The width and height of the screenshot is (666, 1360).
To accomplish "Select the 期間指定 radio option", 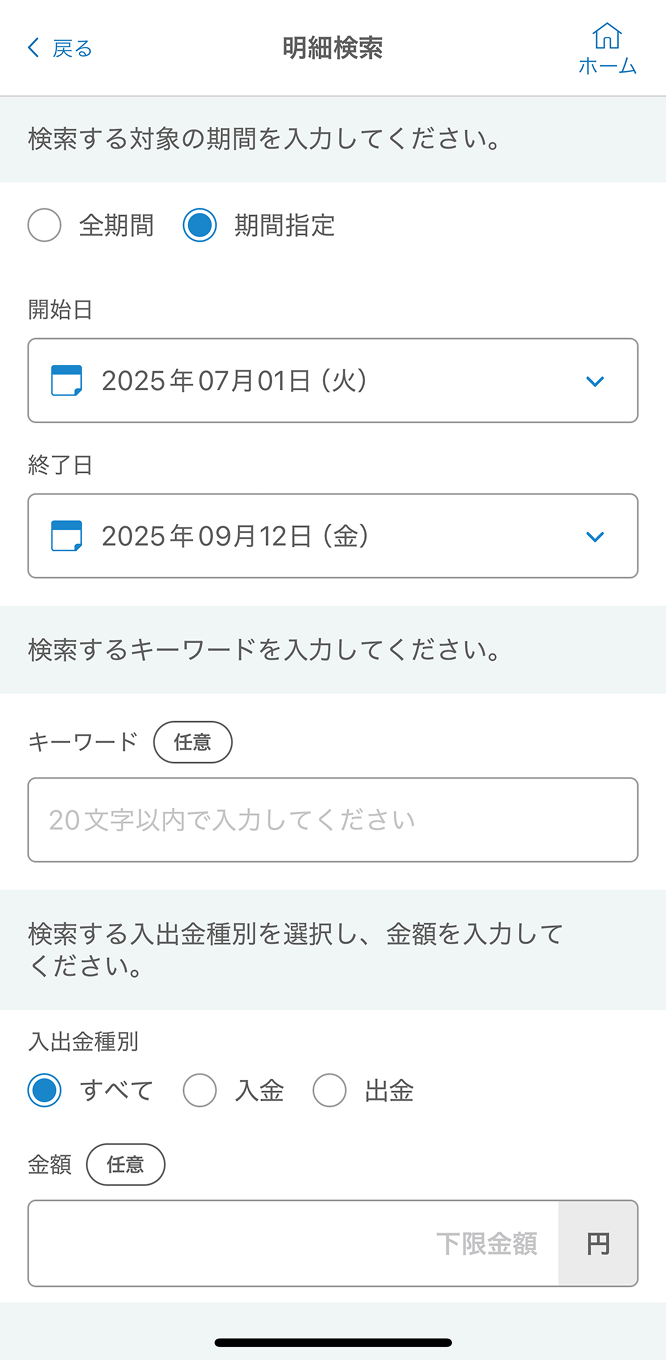I will pos(199,225).
